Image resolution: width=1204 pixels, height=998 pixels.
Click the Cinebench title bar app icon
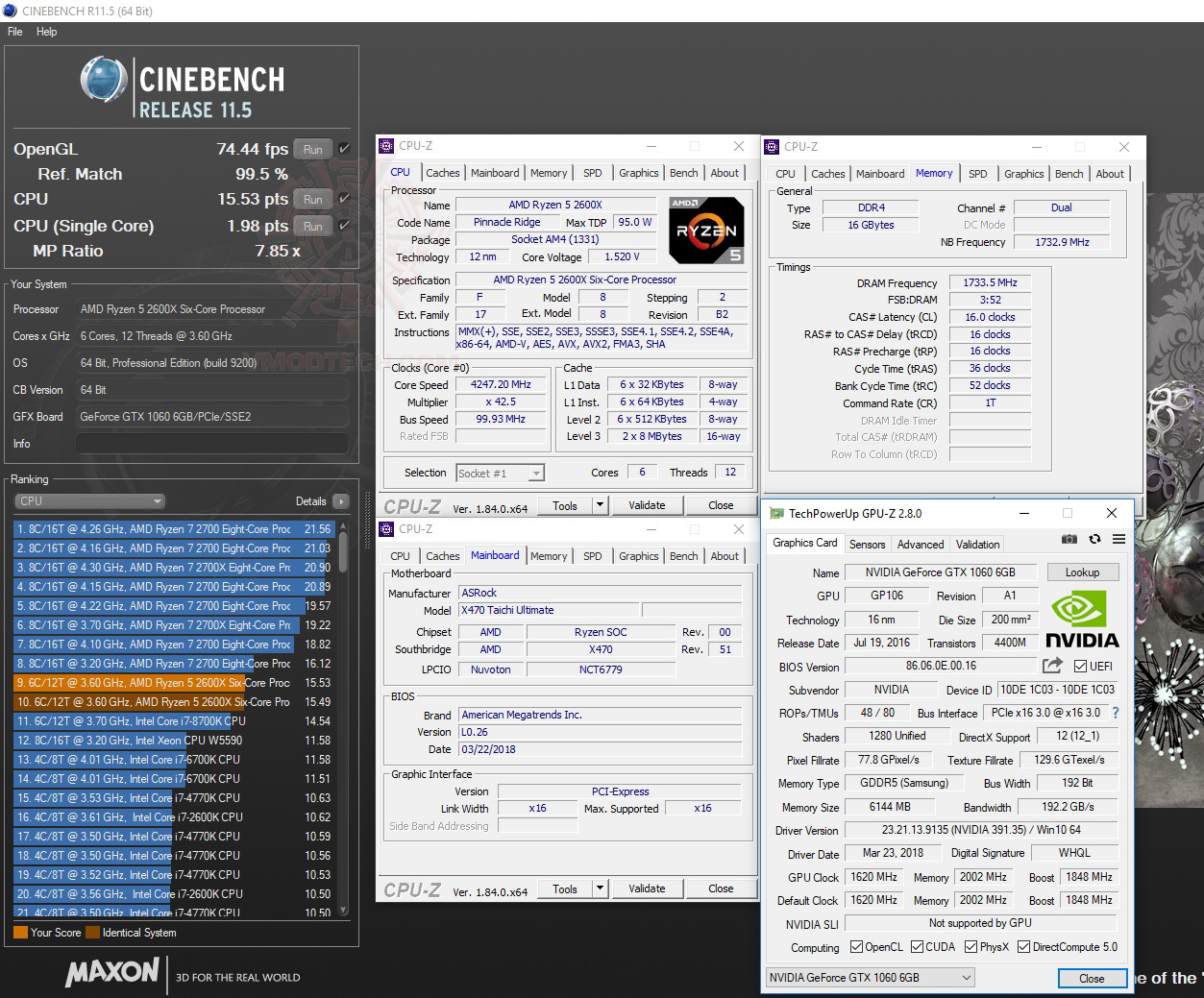tap(10, 11)
